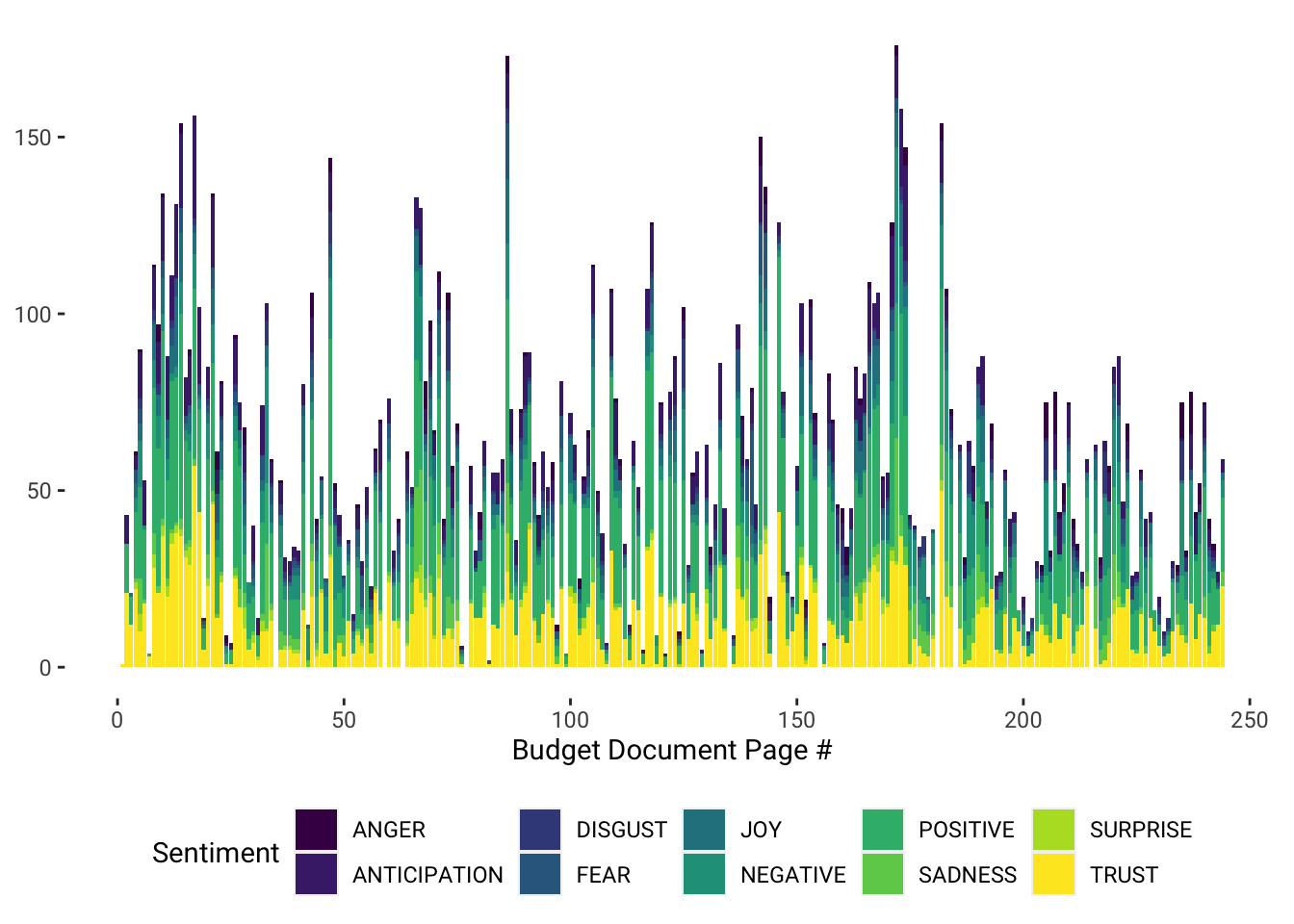This screenshot has width=1294, height=924.
Task: Select the FEAR legend label
Action: 604,875
